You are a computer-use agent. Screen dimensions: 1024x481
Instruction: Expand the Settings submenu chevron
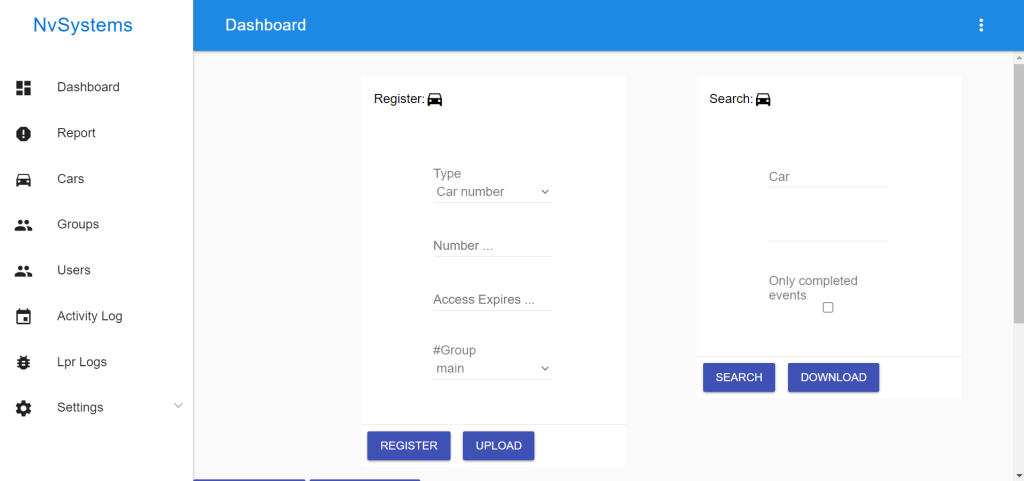click(x=178, y=406)
